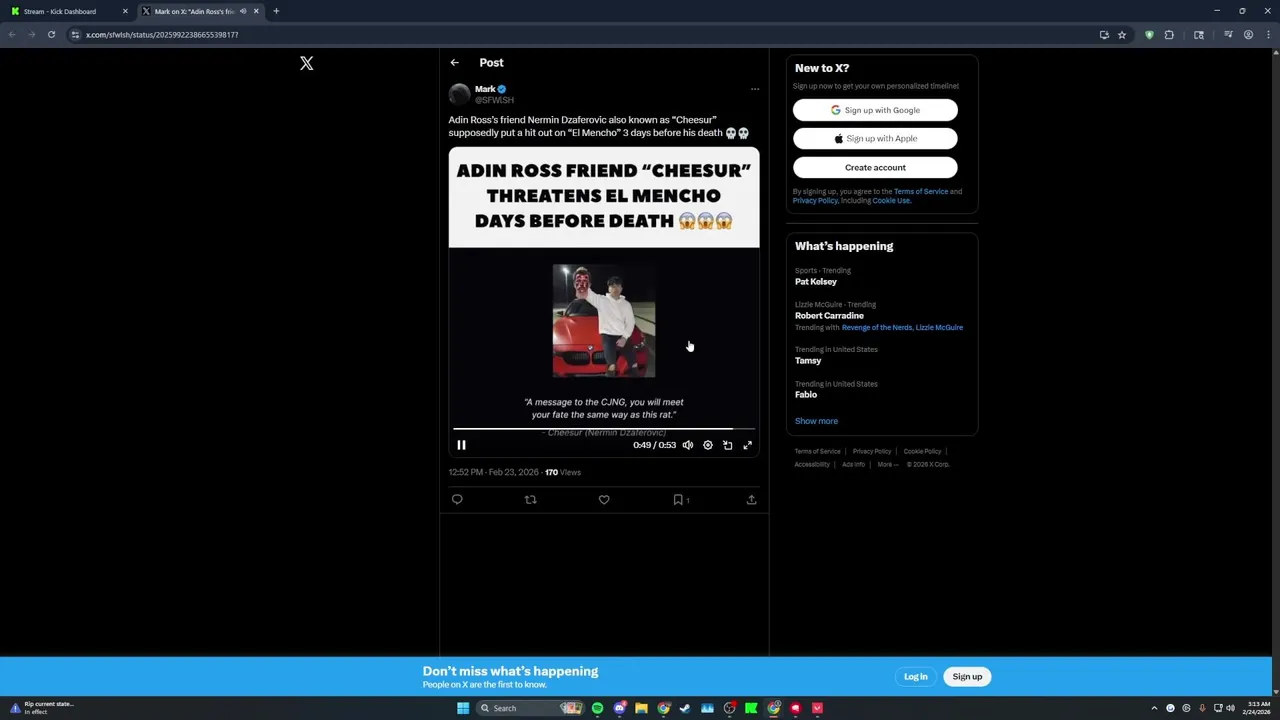This screenshot has width=1280, height=720.
Task: Open footer Ads info link
Action: click(853, 465)
